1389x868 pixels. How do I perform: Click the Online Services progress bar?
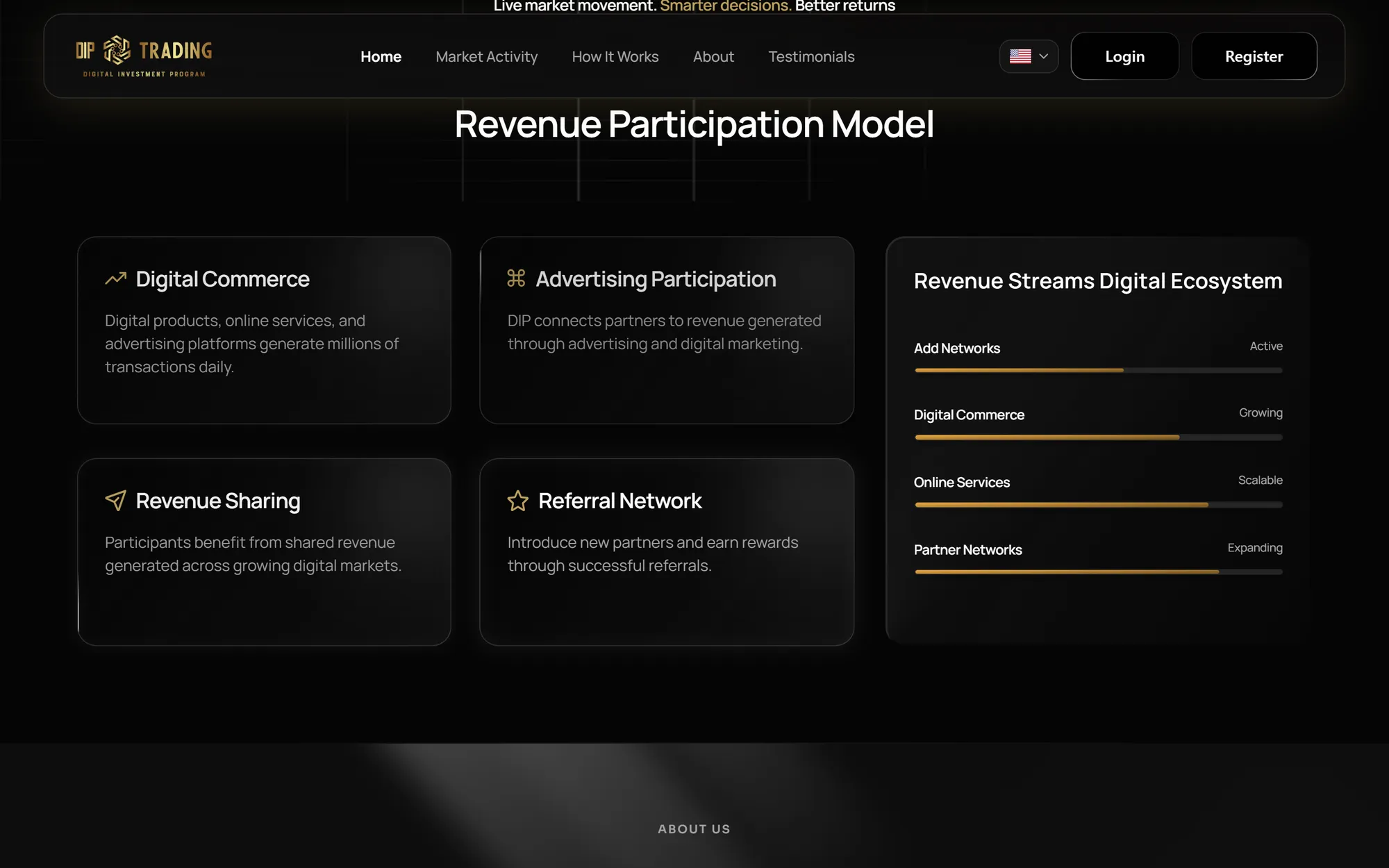pyautogui.click(x=1098, y=505)
